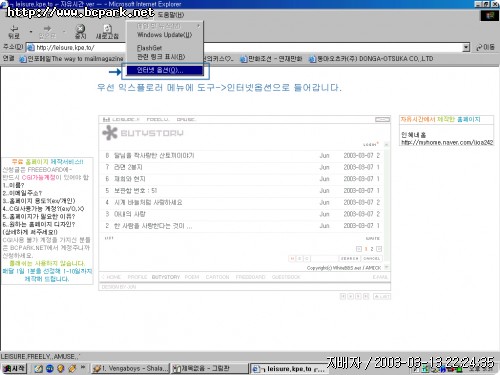Click the LIST button below the board
The width and height of the screenshot is (500, 375).
(x=382, y=296)
